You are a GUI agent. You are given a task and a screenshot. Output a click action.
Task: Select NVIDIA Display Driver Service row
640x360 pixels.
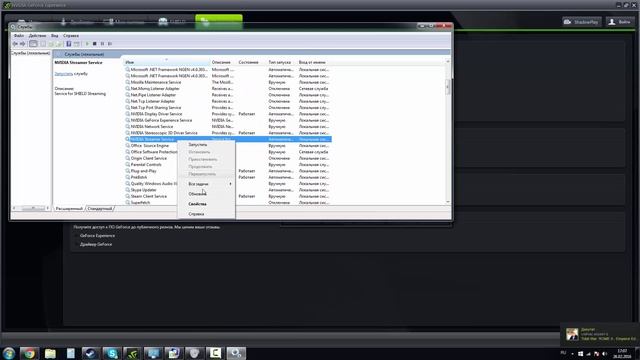228,114
